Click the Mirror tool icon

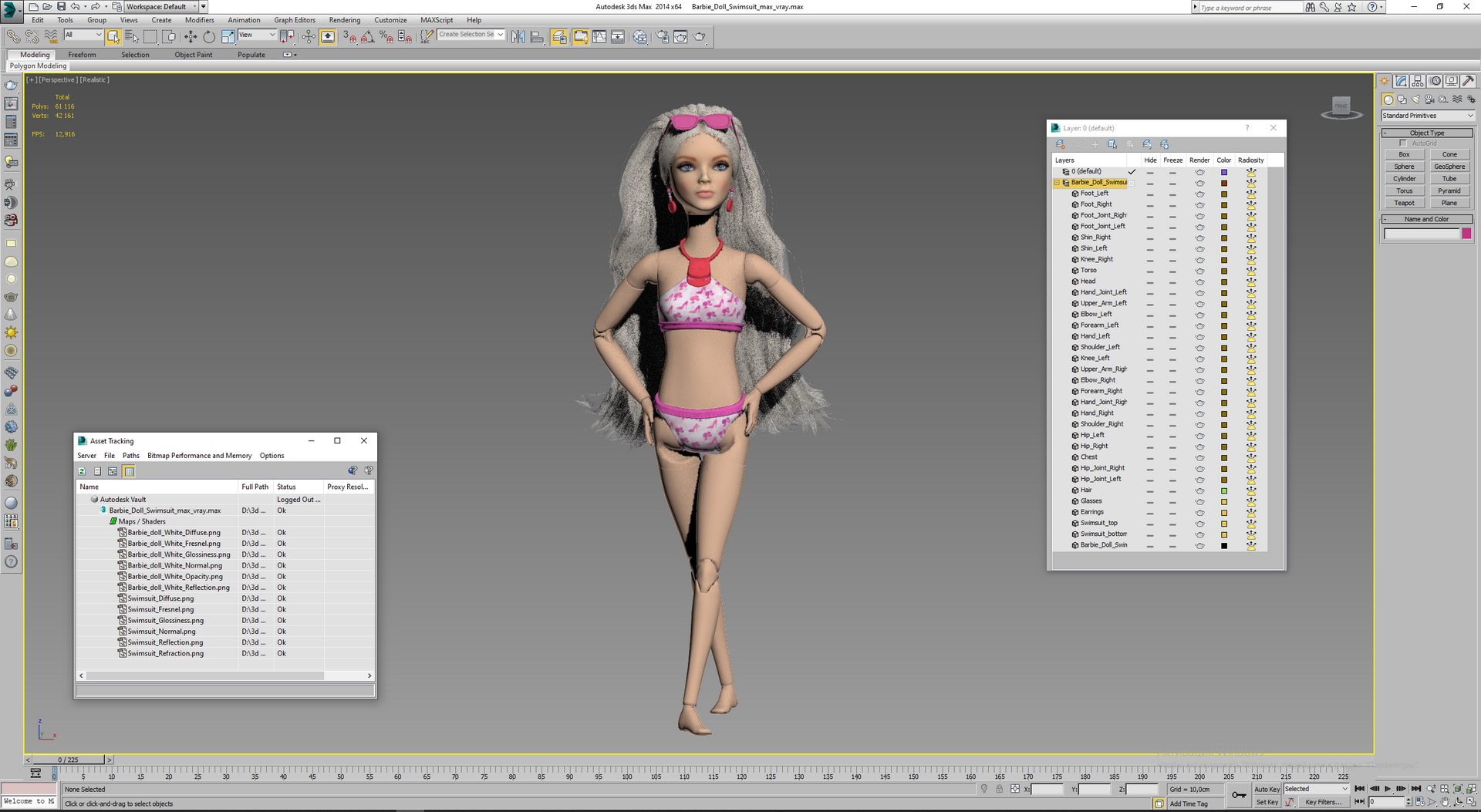coord(518,36)
